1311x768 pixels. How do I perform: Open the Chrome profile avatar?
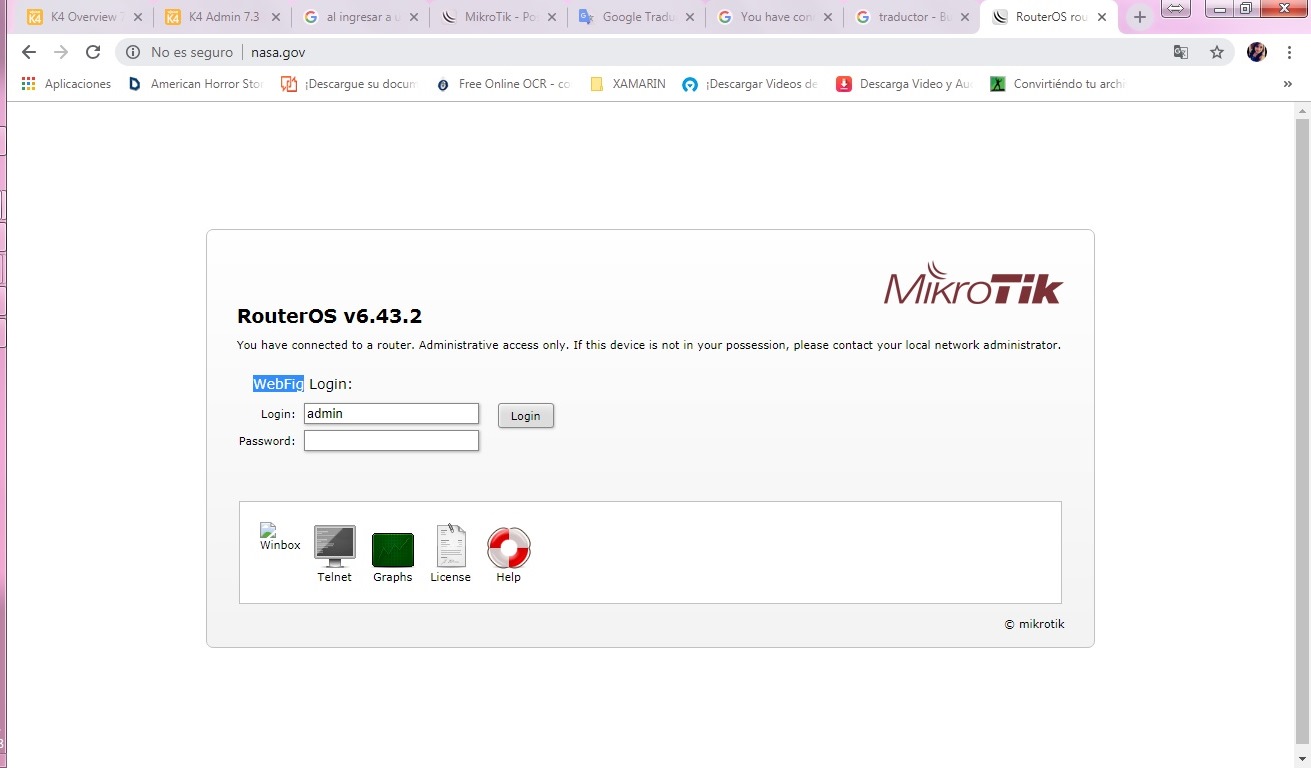[1256, 51]
